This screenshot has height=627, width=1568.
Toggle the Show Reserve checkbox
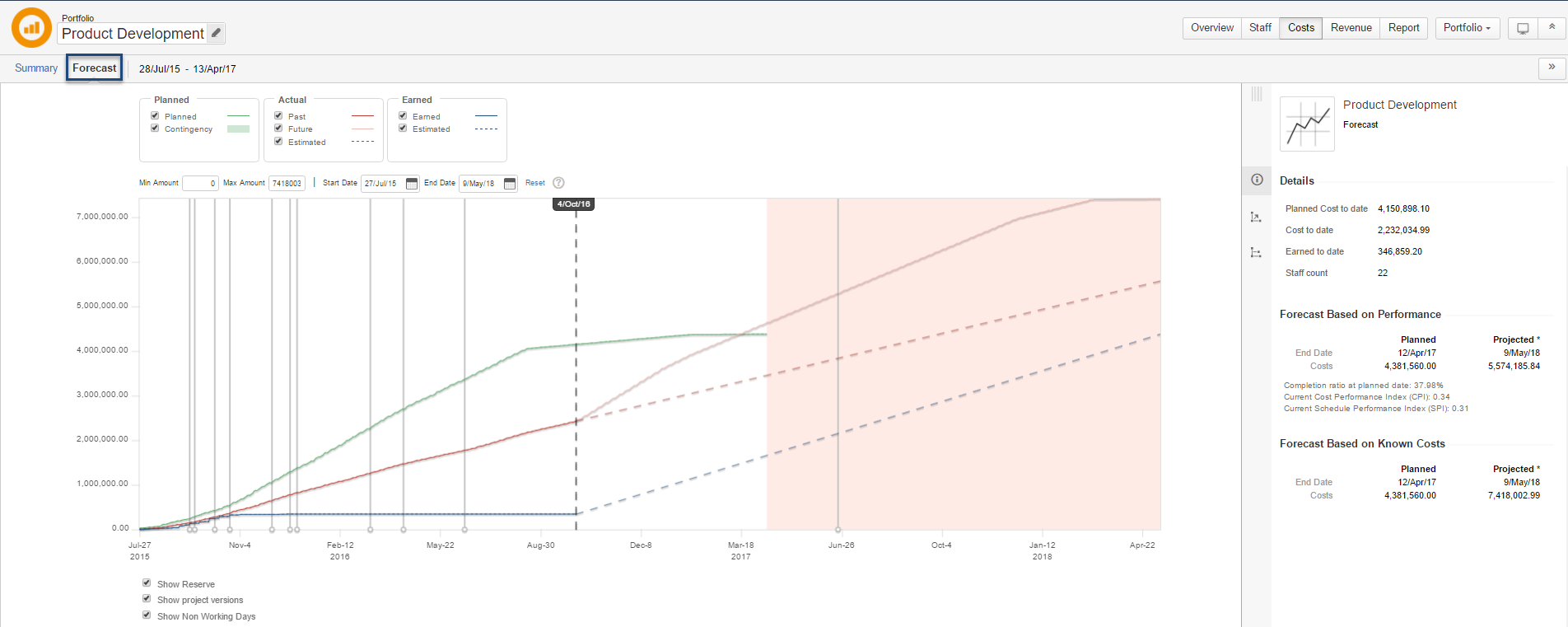(147, 583)
